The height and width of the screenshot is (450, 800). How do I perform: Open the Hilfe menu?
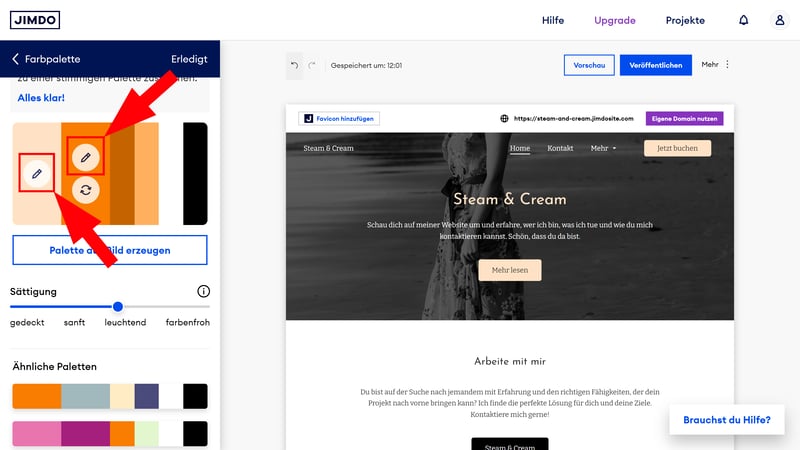tap(553, 20)
